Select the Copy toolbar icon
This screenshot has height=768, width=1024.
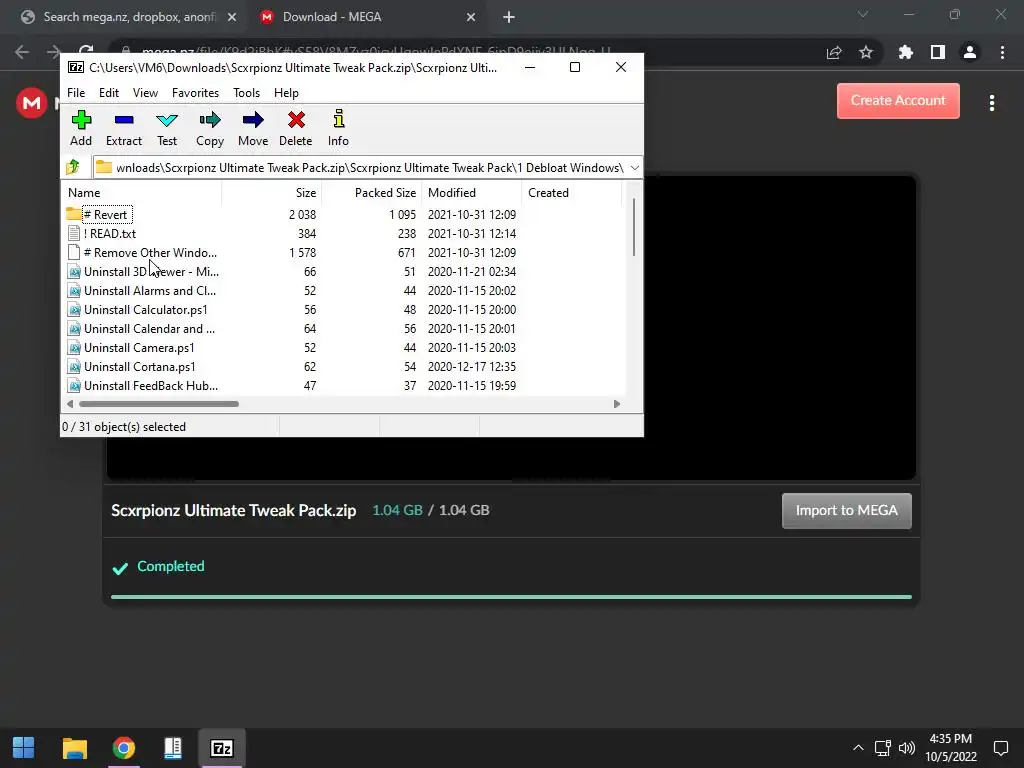click(x=210, y=128)
